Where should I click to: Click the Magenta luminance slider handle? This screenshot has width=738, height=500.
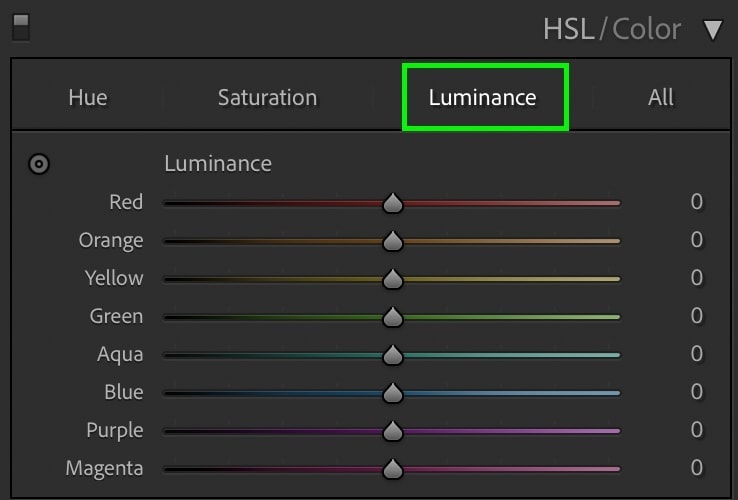(393, 470)
